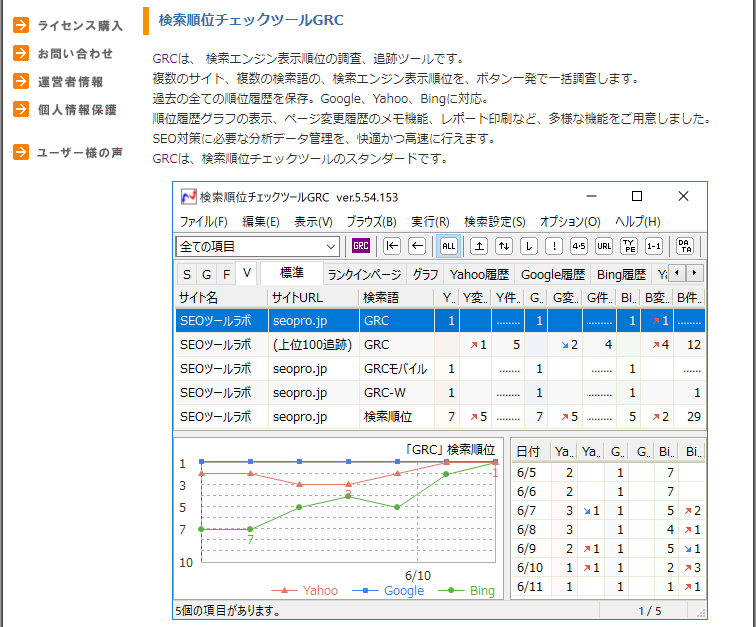Click the purple GRC toolbar icon

tap(361, 246)
